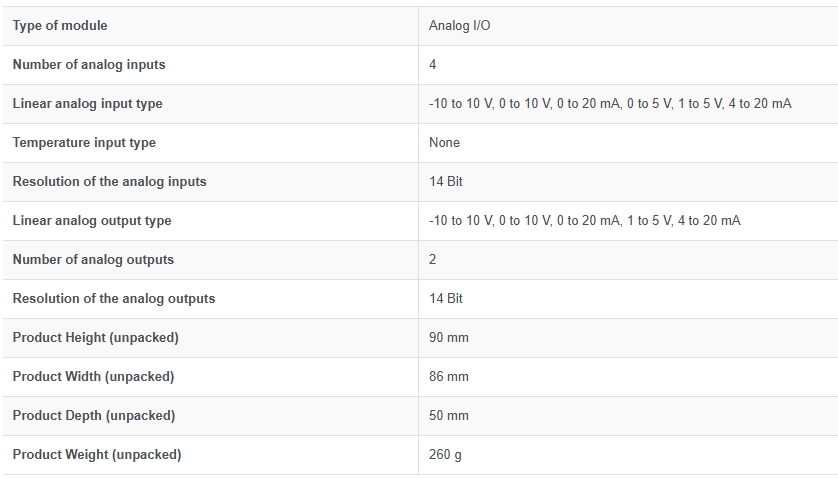Click the "Type of module" label

pos(60,26)
